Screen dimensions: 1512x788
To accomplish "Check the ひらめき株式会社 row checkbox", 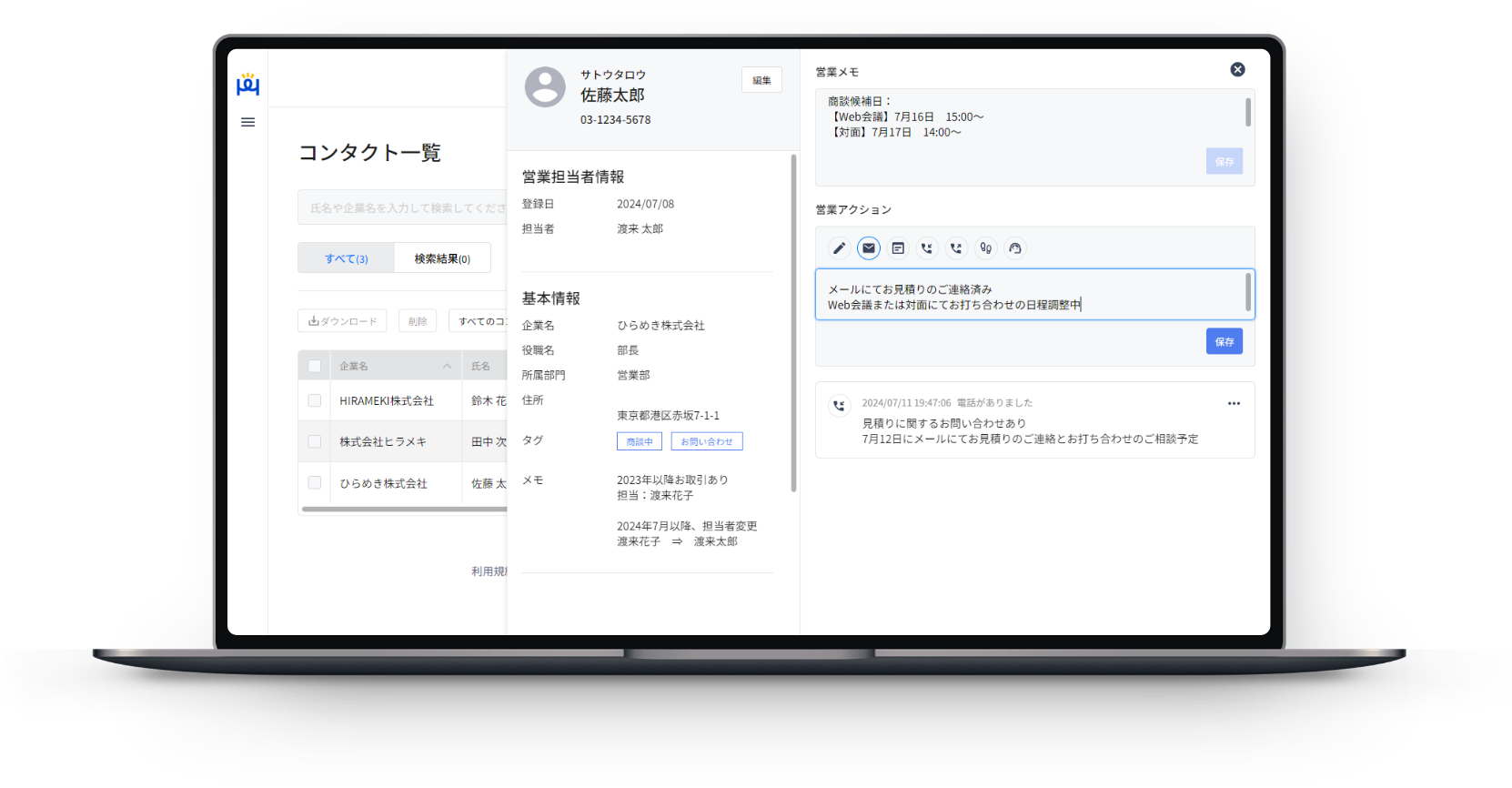I will click(315, 482).
